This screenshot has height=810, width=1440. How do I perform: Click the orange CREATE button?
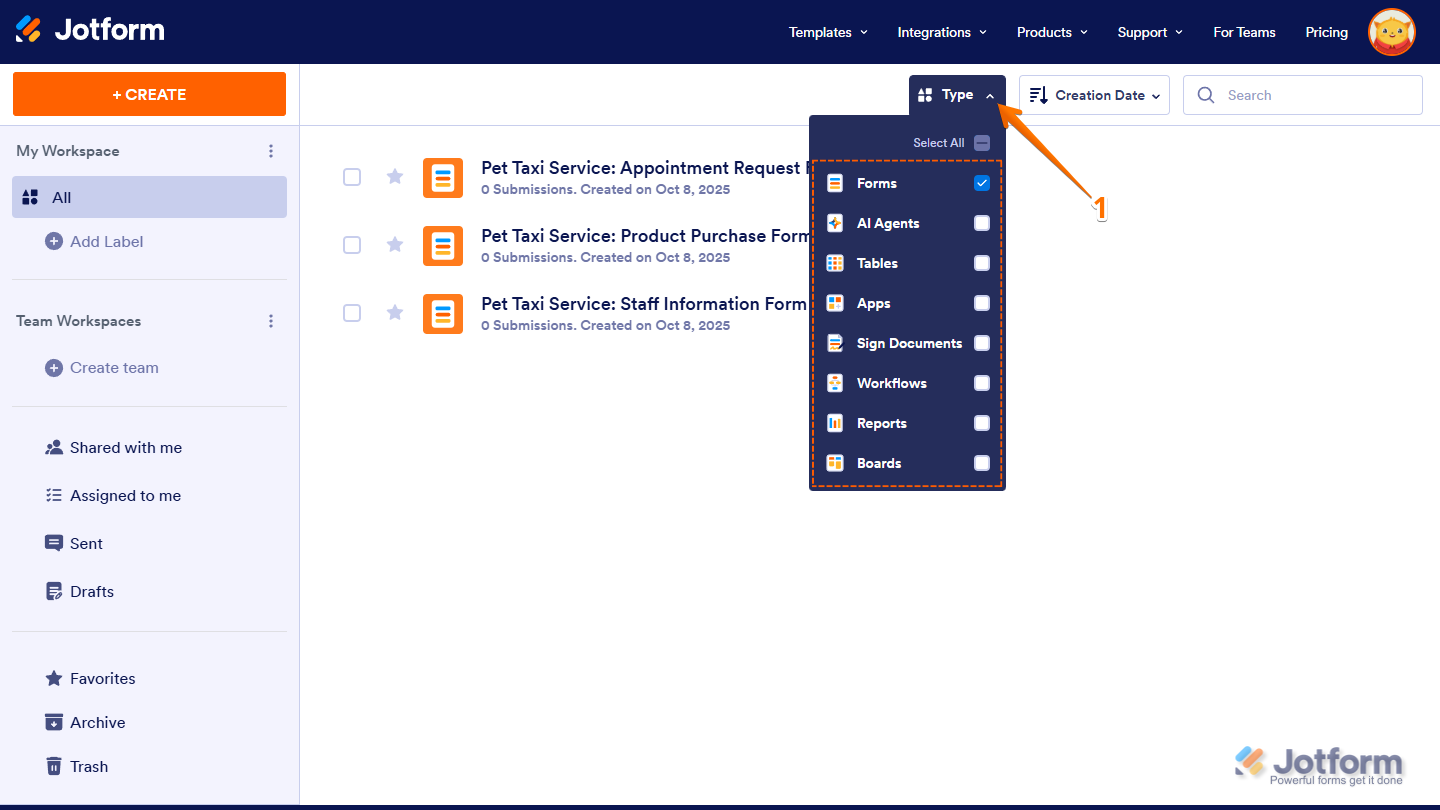(149, 93)
